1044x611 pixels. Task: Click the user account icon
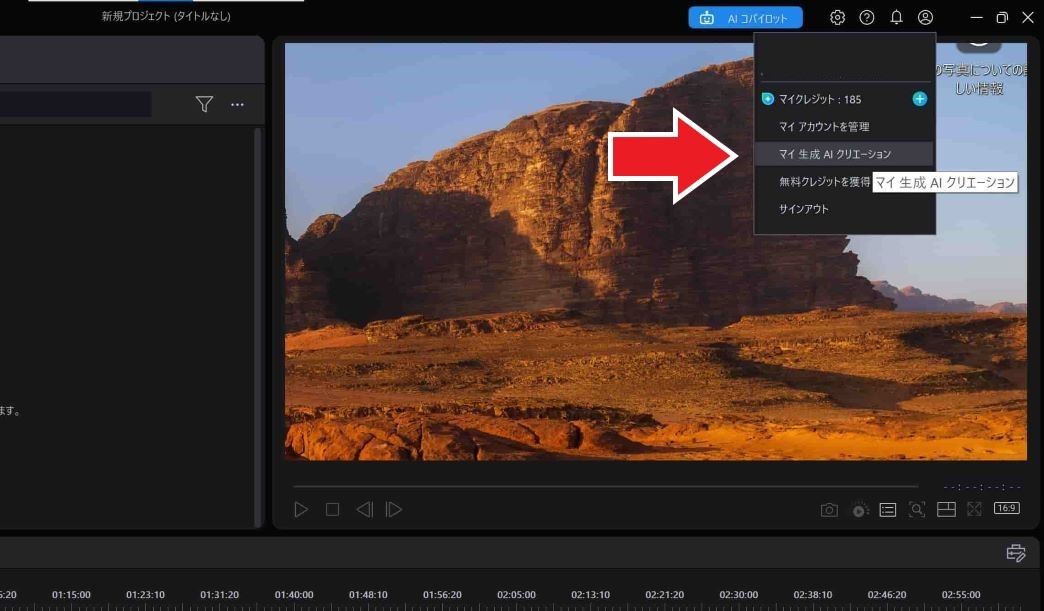[925, 18]
